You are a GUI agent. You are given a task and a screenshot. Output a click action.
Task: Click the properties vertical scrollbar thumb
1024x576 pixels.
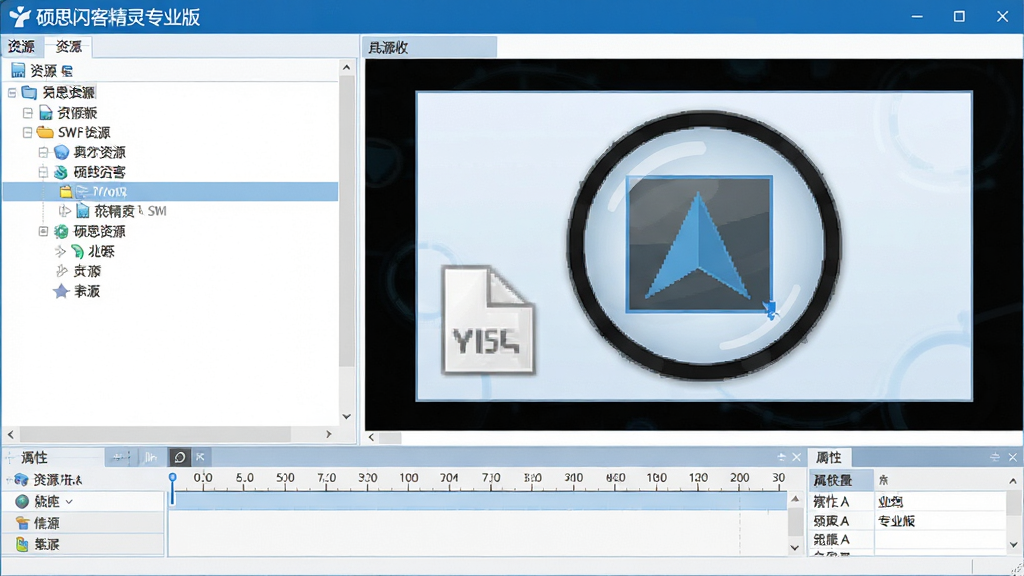pyautogui.click(x=1013, y=504)
